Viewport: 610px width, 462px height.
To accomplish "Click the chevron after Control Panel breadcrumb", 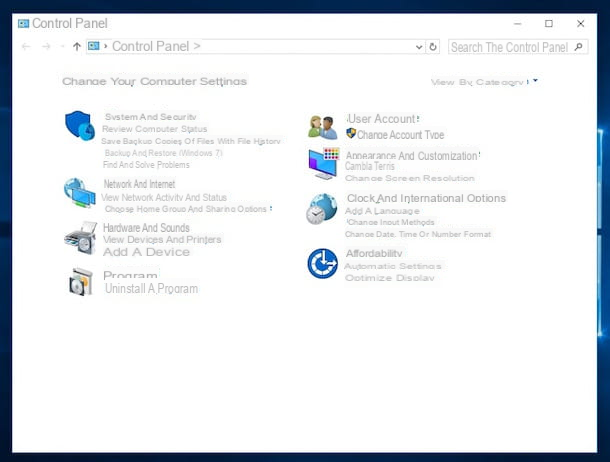I will click(x=197, y=46).
